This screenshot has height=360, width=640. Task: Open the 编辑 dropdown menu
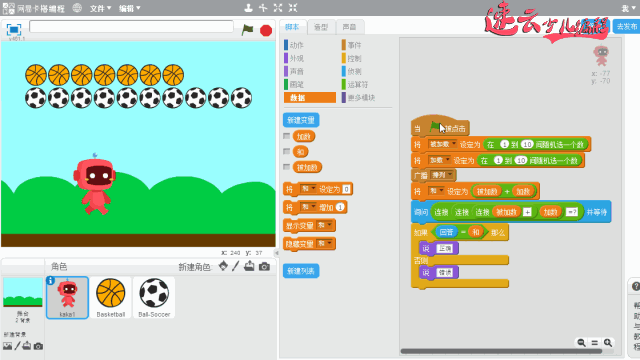click(129, 8)
